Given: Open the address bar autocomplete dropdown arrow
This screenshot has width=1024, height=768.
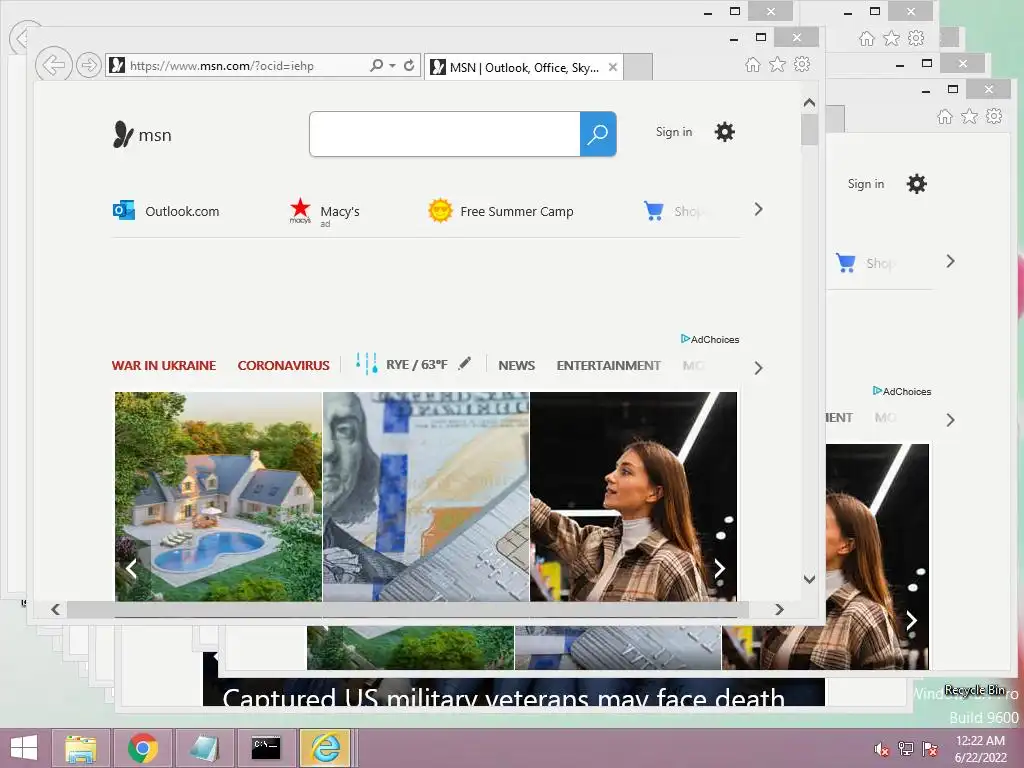Looking at the screenshot, I should pos(392,65).
